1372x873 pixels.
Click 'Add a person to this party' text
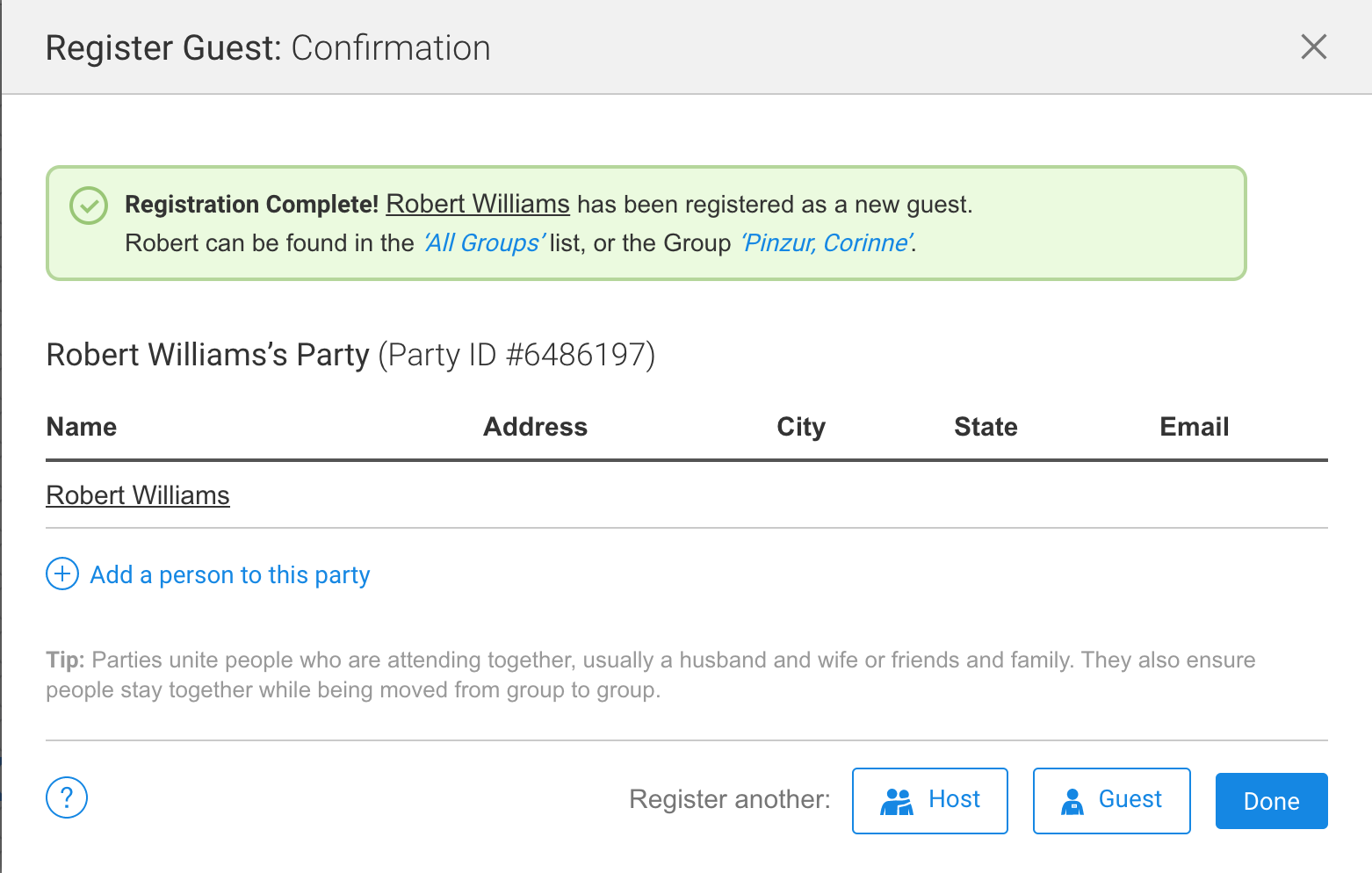tap(230, 575)
